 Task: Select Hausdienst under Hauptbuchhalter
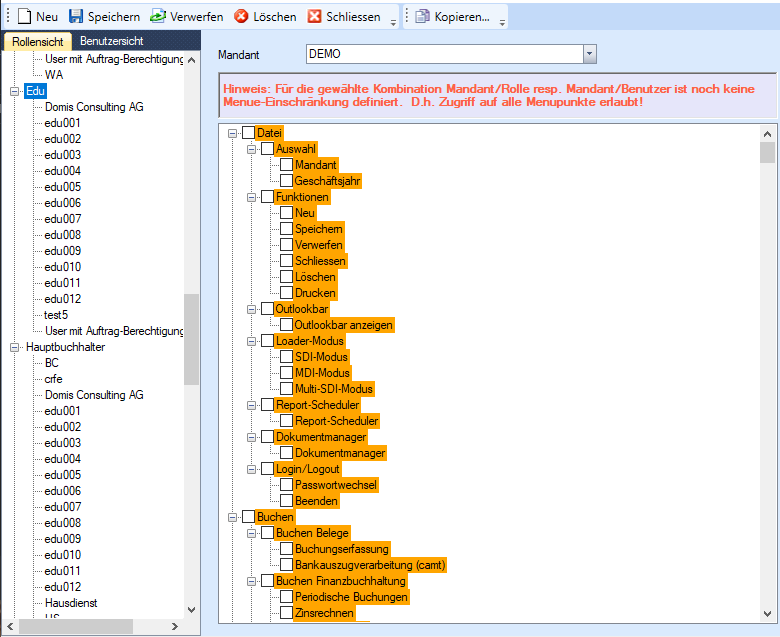coord(70,603)
